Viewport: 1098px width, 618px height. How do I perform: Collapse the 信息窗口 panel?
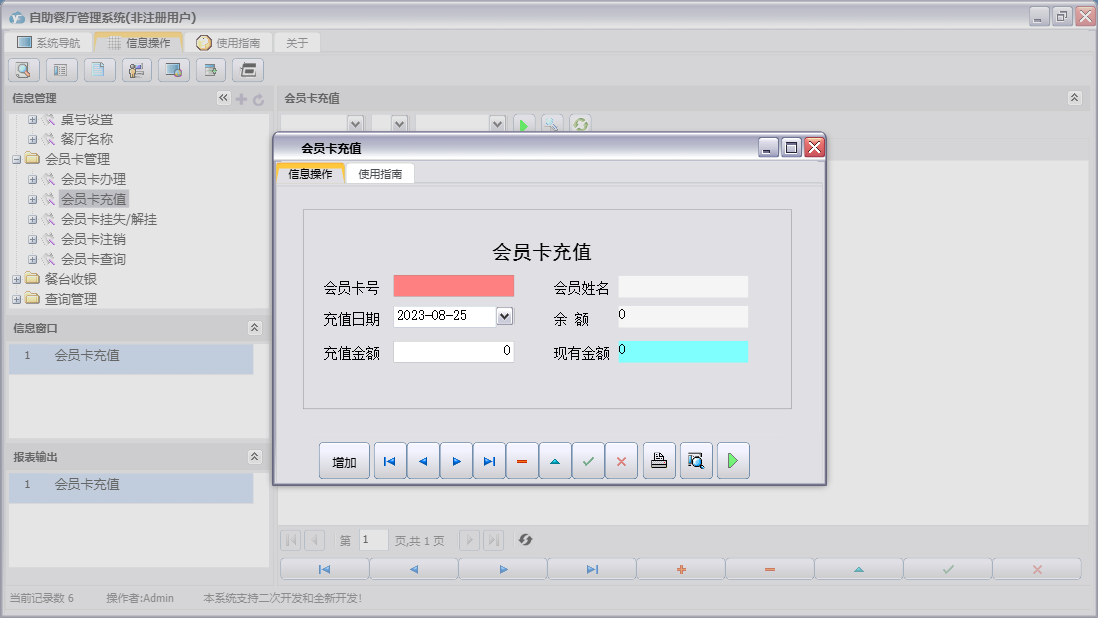[x=255, y=328]
